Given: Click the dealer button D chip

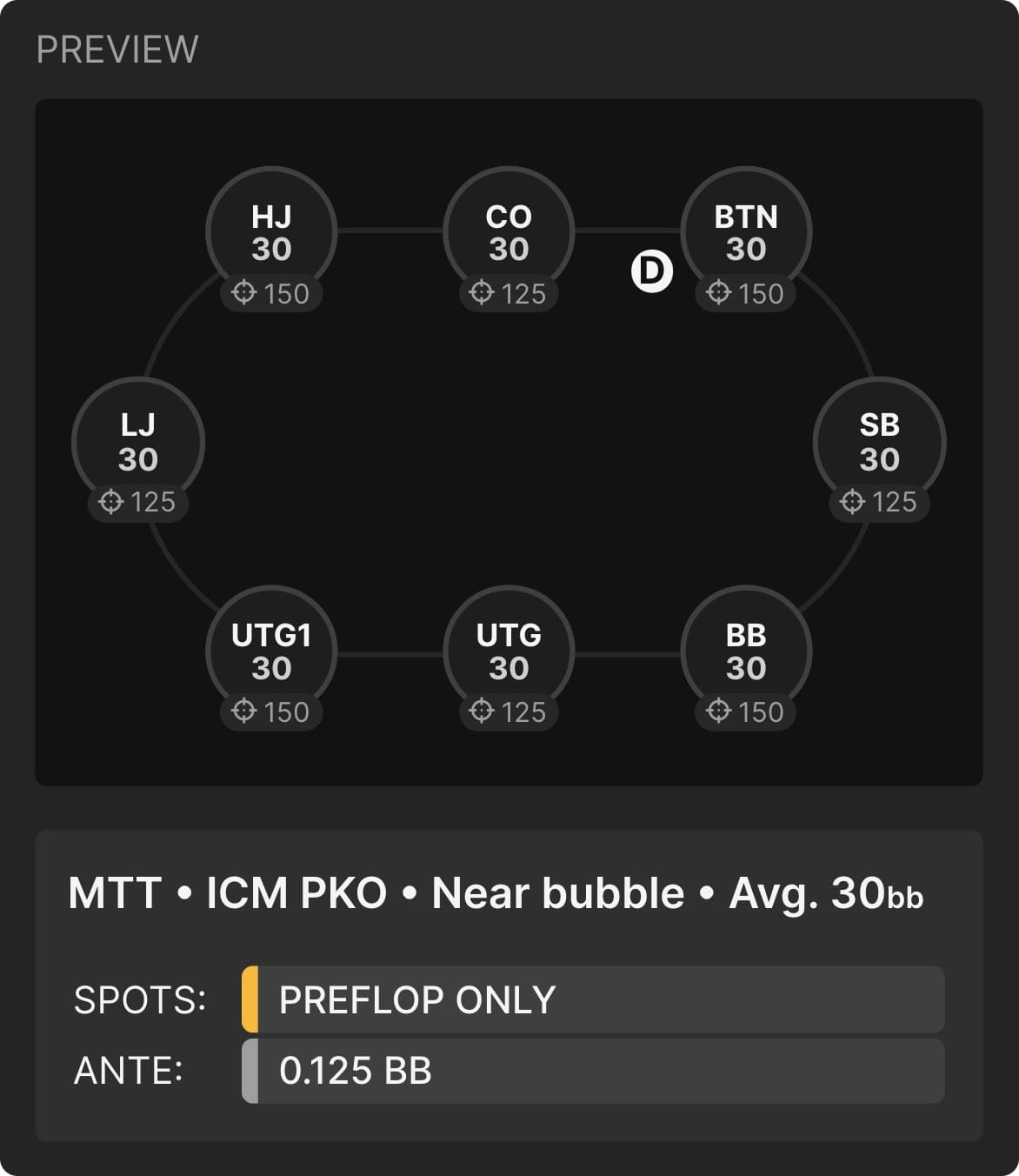Looking at the screenshot, I should pos(652,271).
